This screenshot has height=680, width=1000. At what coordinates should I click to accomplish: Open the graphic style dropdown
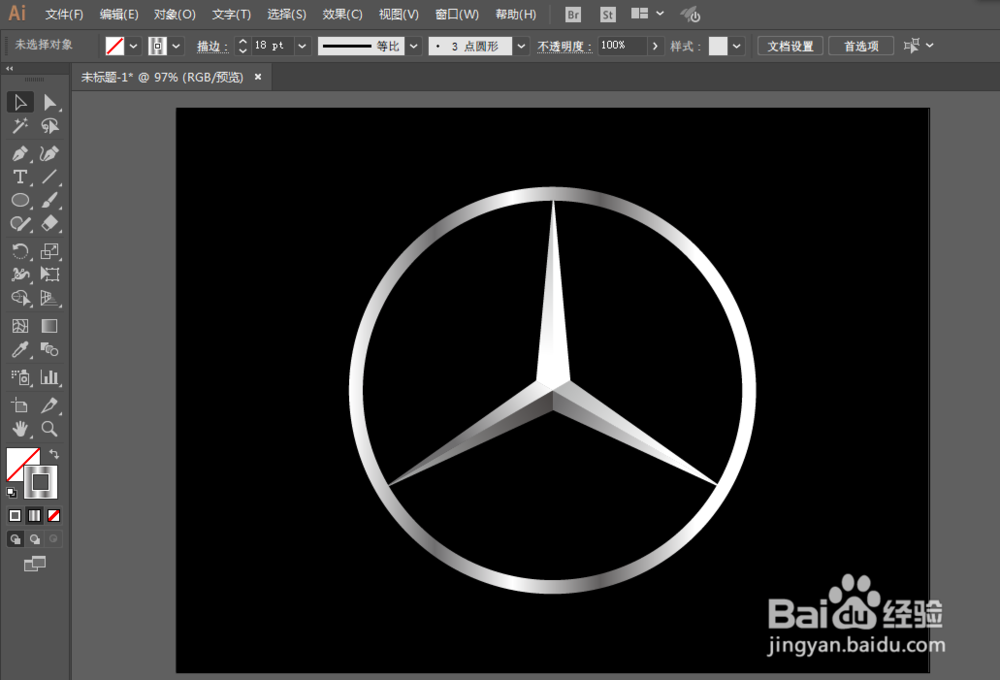[x=737, y=46]
